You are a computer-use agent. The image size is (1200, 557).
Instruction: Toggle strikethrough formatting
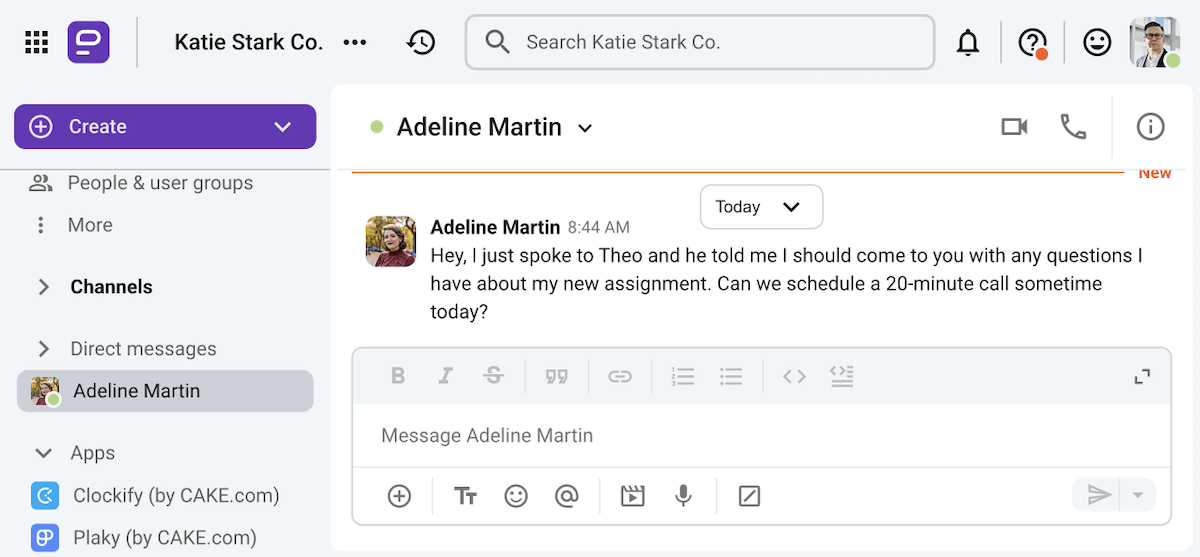(493, 376)
